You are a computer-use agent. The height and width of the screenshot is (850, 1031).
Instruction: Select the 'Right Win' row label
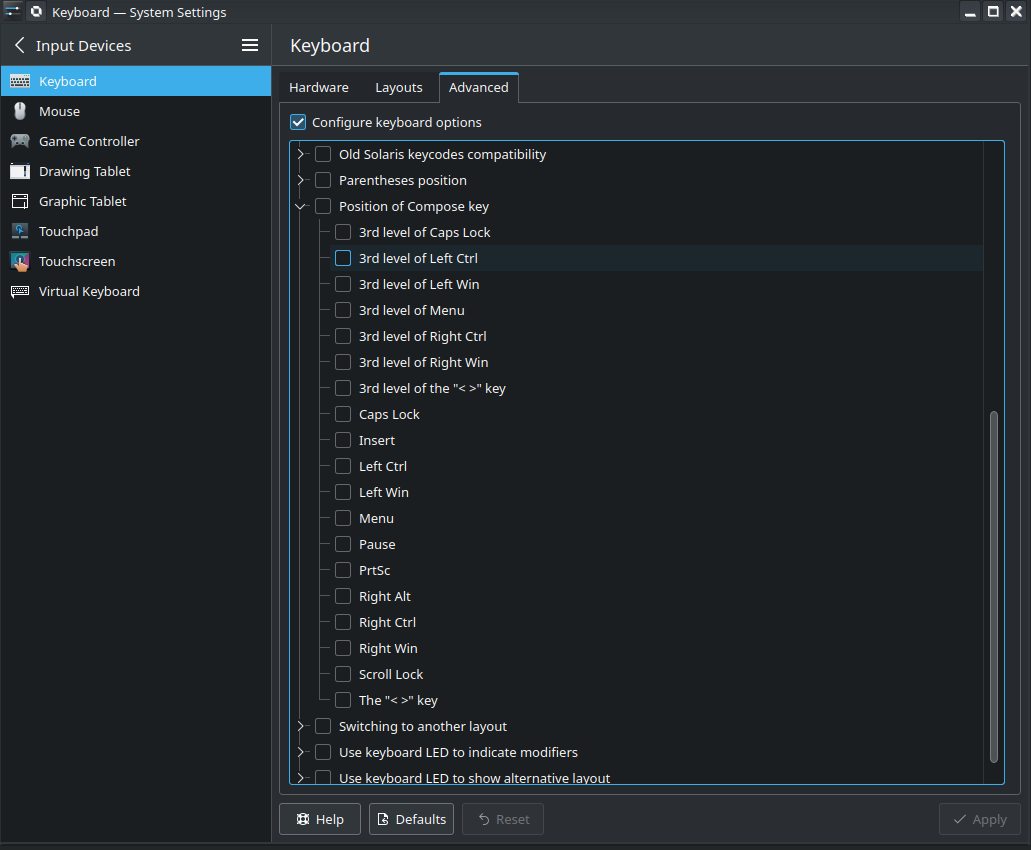coord(388,648)
